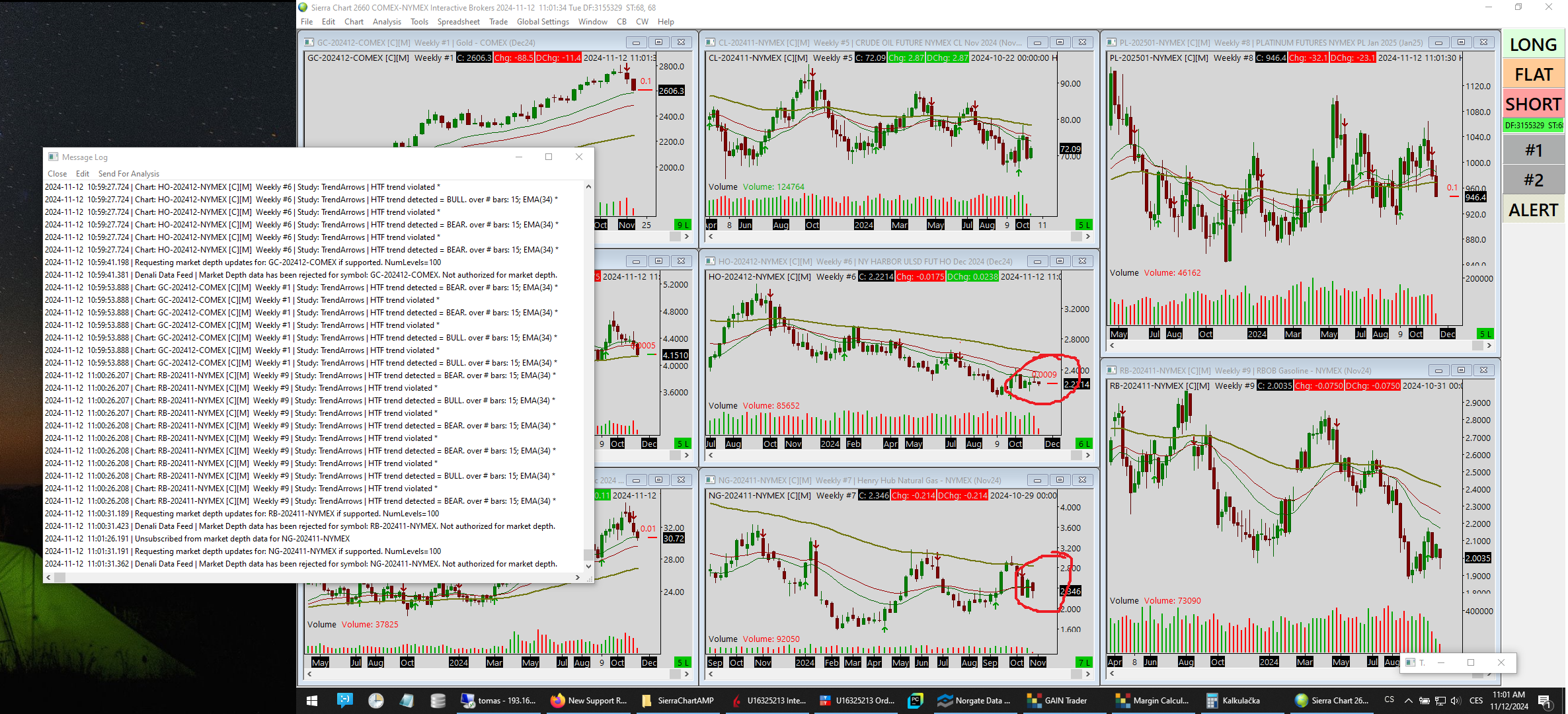
Task: Open GAIN Trader taskbar application
Action: coord(1057,701)
